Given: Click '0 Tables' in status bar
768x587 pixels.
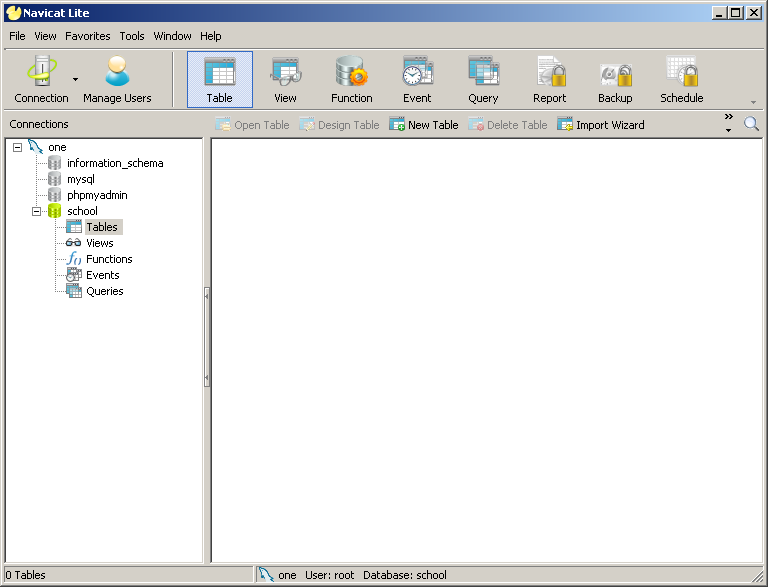Looking at the screenshot, I should pos(25,575).
